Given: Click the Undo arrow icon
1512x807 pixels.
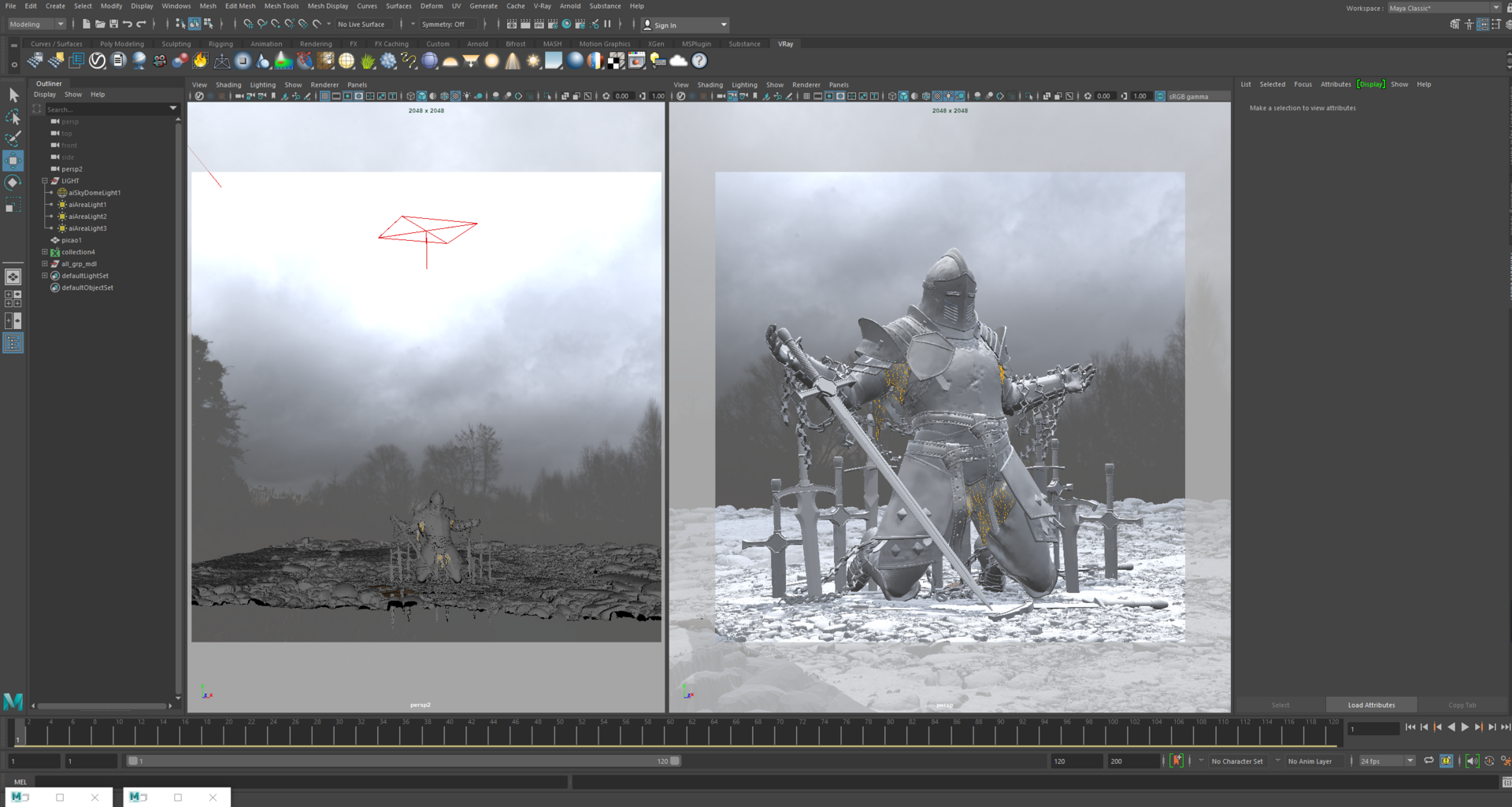Looking at the screenshot, I should click(x=128, y=24).
